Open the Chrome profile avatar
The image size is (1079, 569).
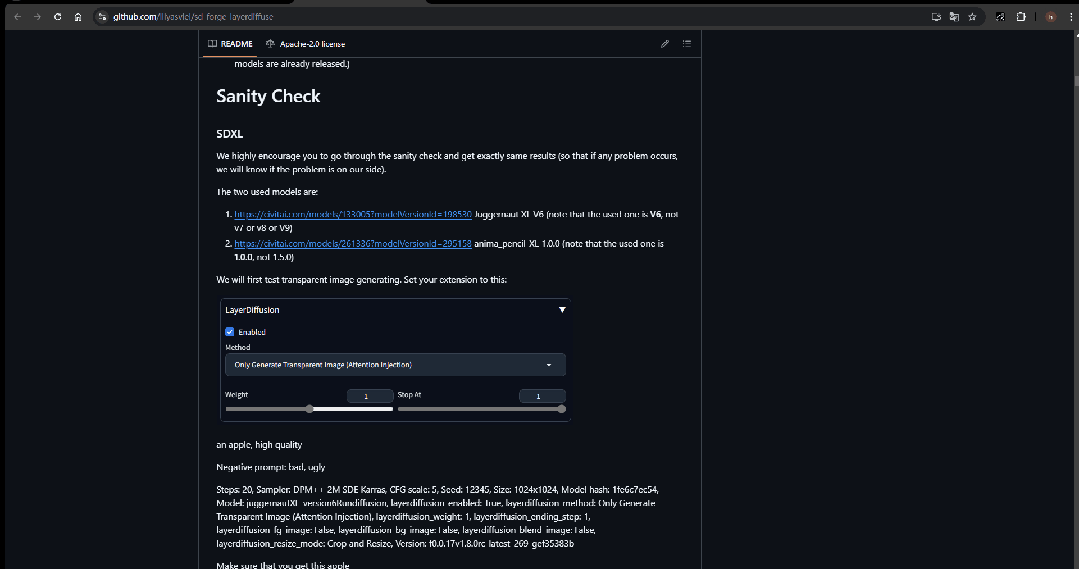point(1050,17)
